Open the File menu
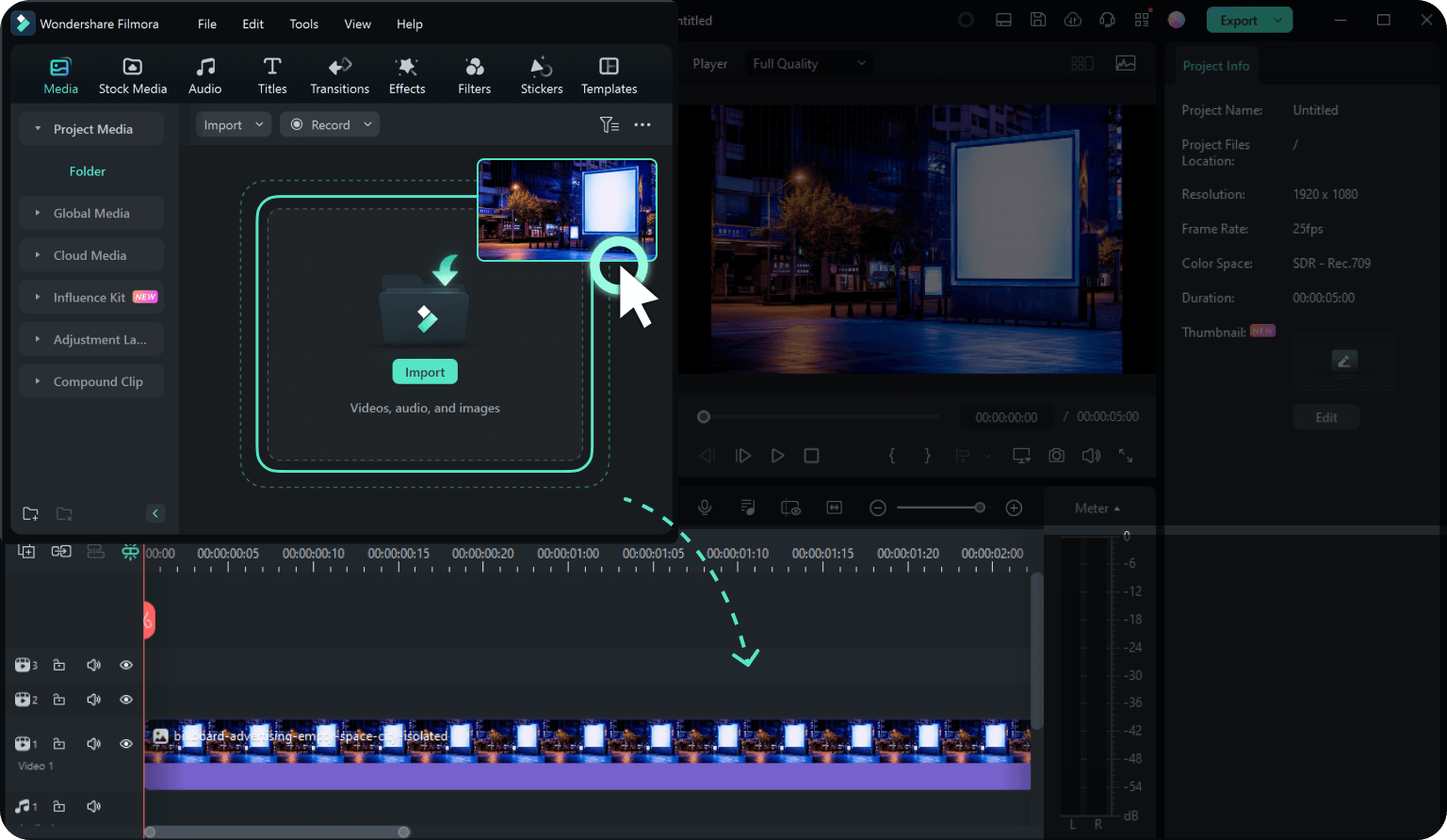 click(x=207, y=24)
